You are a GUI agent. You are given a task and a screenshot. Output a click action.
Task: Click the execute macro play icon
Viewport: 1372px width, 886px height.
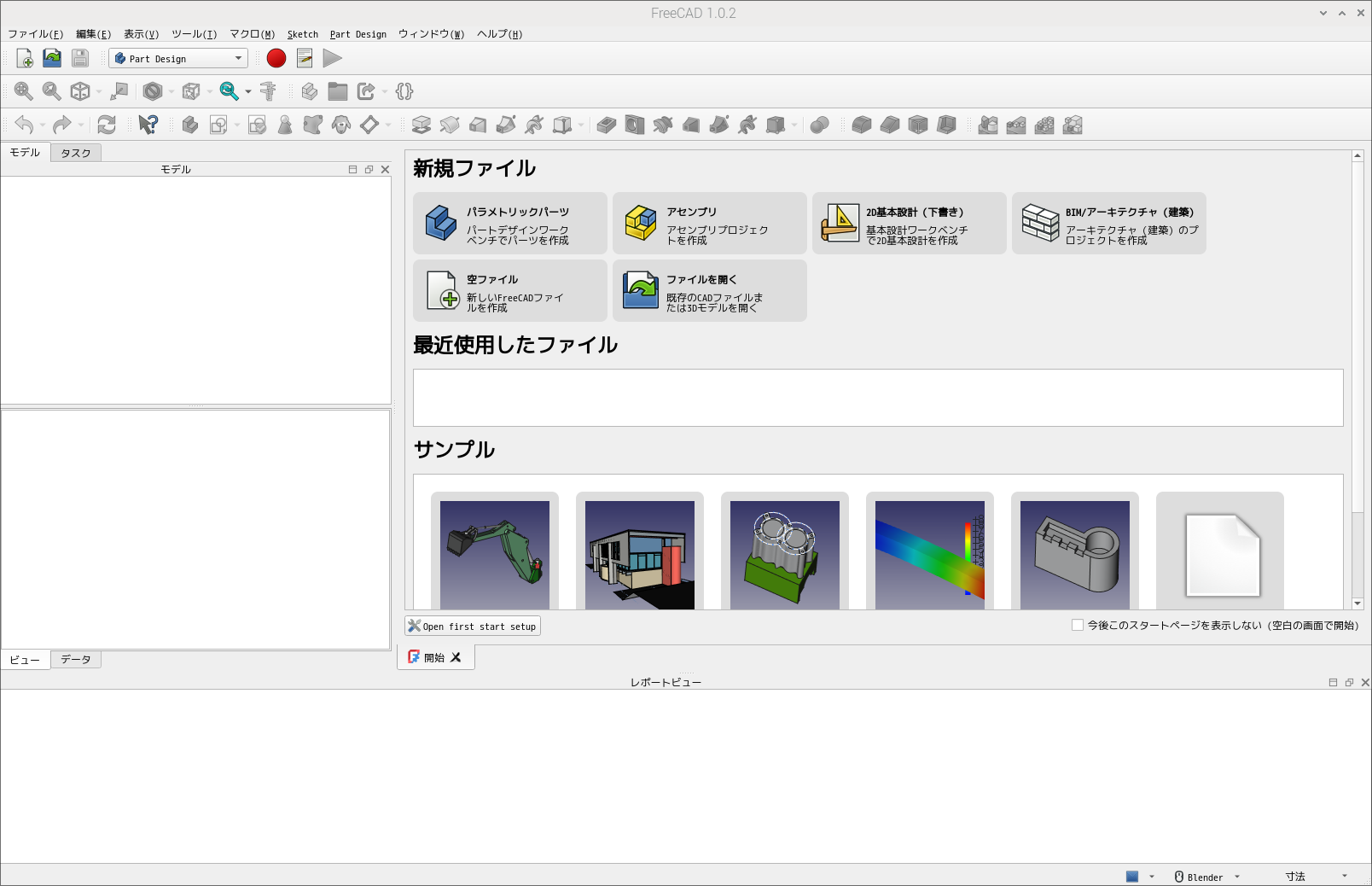pyautogui.click(x=333, y=58)
